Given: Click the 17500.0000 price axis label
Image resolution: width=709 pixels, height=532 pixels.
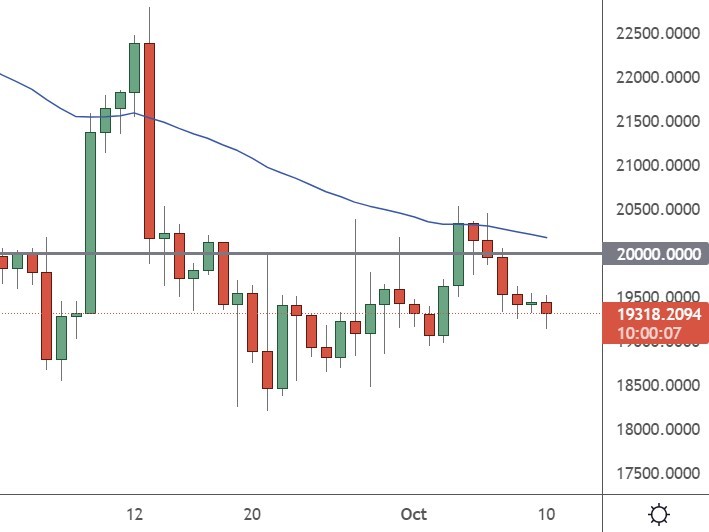Looking at the screenshot, I should point(656,474).
